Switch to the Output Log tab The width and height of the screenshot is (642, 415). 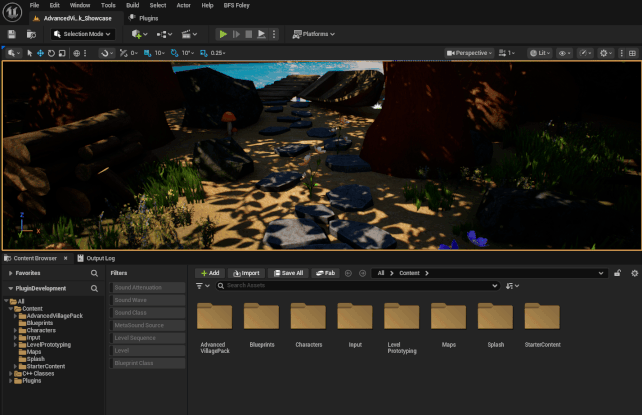pyautogui.click(x=96, y=258)
